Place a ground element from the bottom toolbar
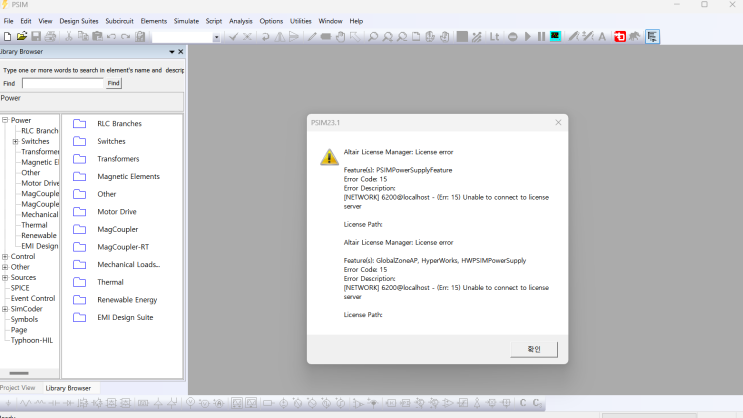Viewport: 743px width, 418px height. pyautogui.click(x=8, y=403)
